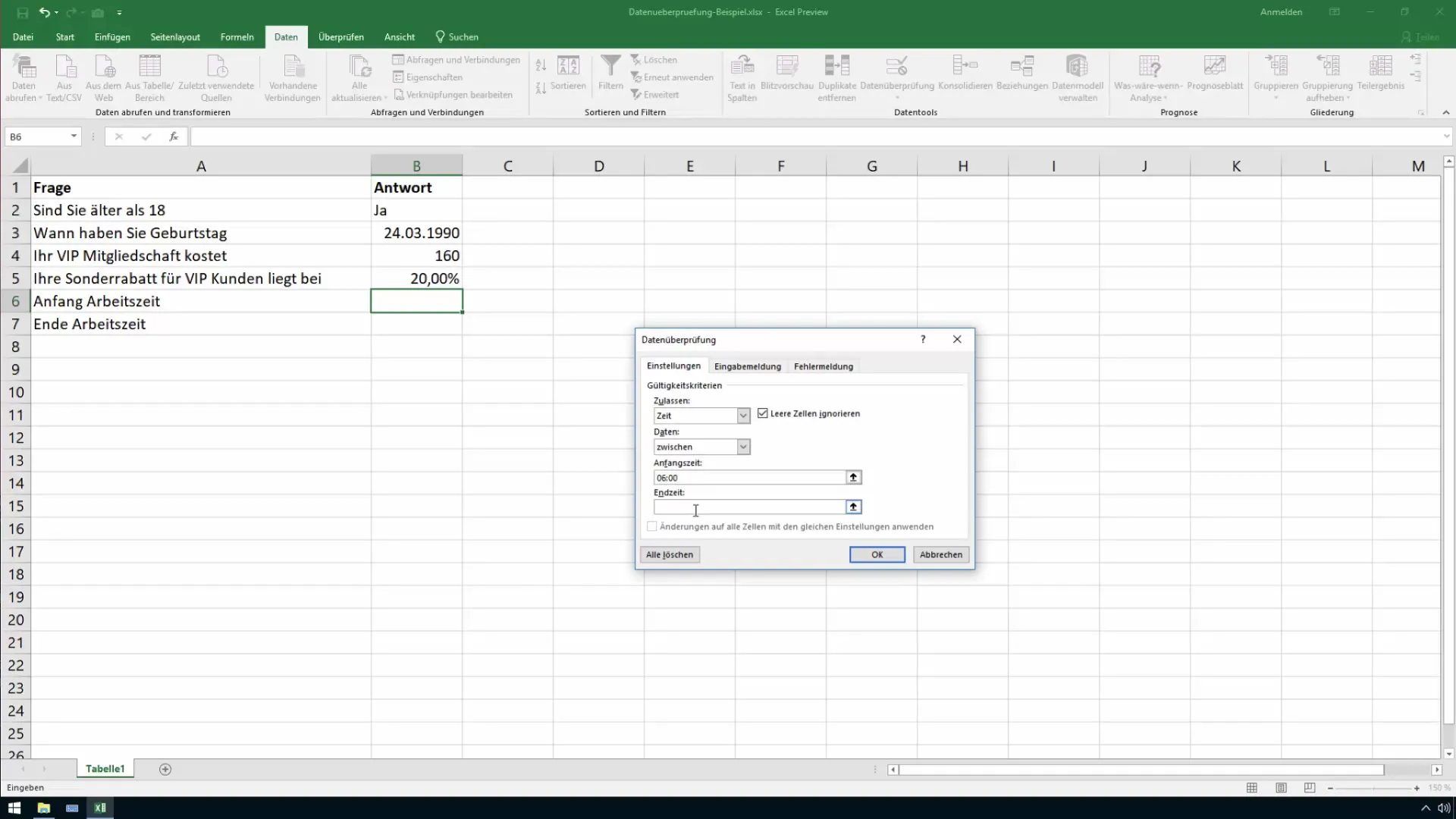The height and width of the screenshot is (819, 1456).
Task: Click the Undo arrow icon
Action: click(x=45, y=12)
